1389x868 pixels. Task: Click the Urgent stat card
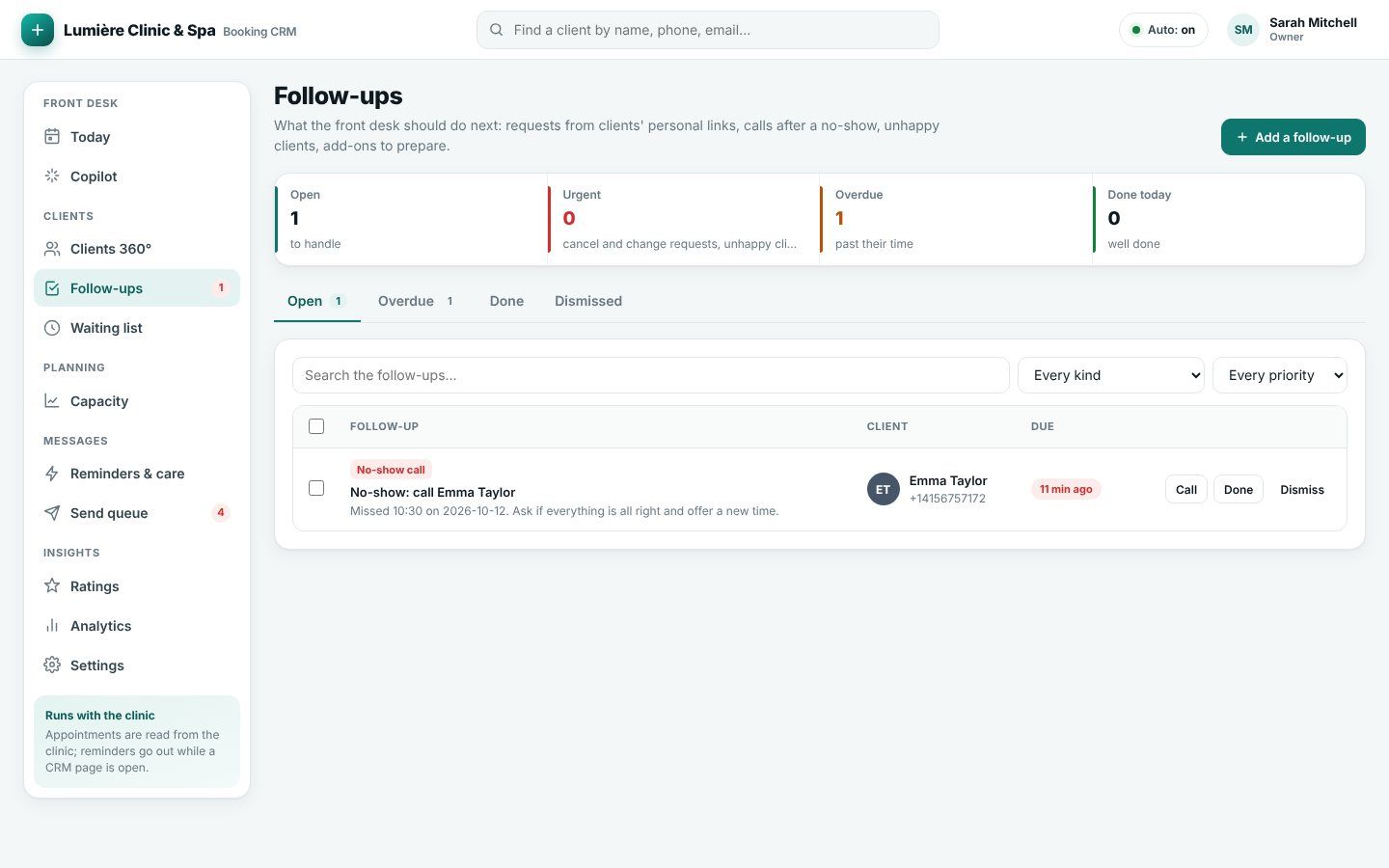tap(683, 219)
